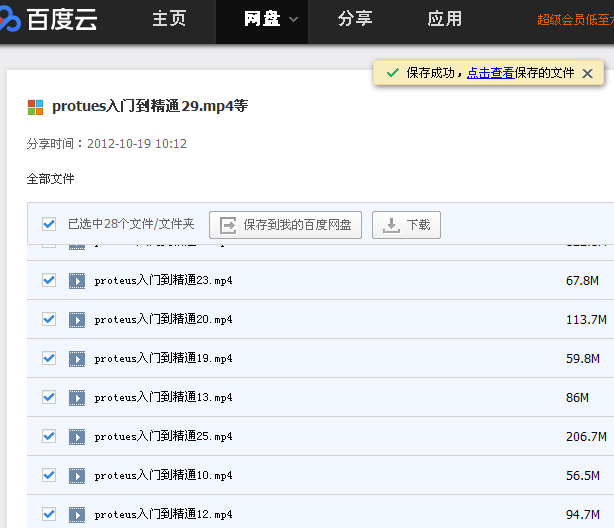The image size is (614, 528).
Task: Go to the 分享 share tab
Action: pos(355,19)
